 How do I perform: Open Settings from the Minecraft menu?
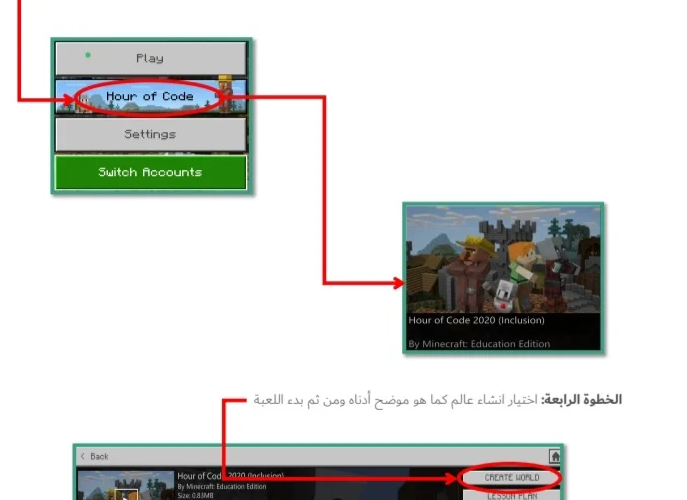click(x=151, y=134)
